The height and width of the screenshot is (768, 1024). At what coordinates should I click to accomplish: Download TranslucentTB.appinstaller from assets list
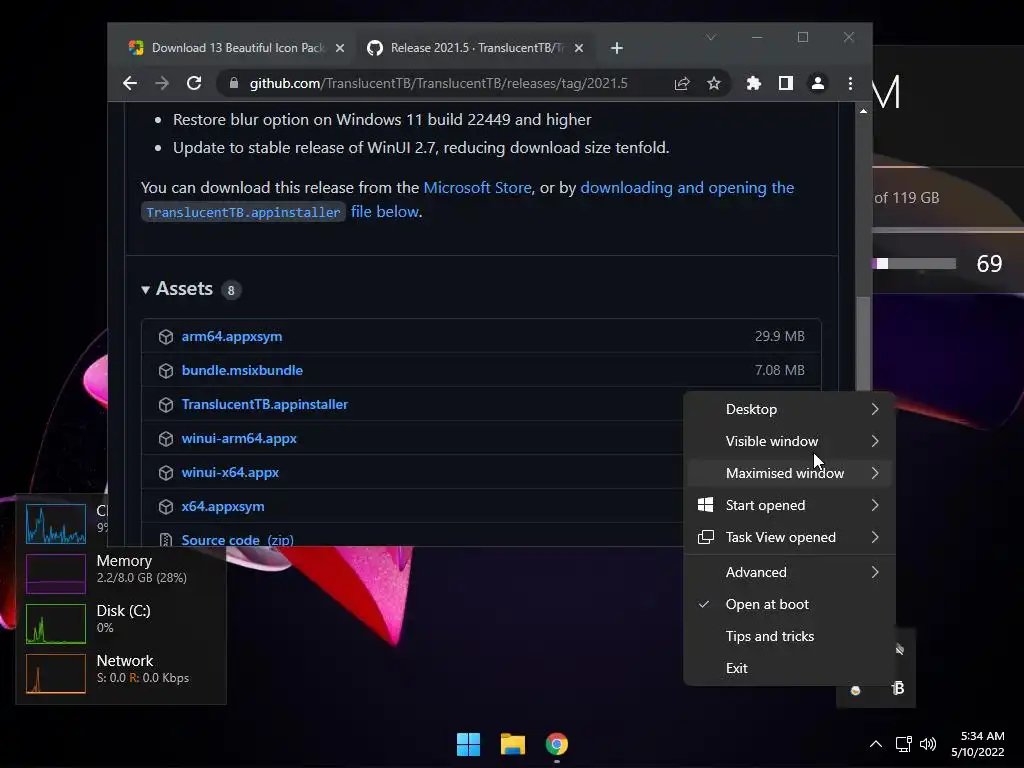click(x=264, y=404)
